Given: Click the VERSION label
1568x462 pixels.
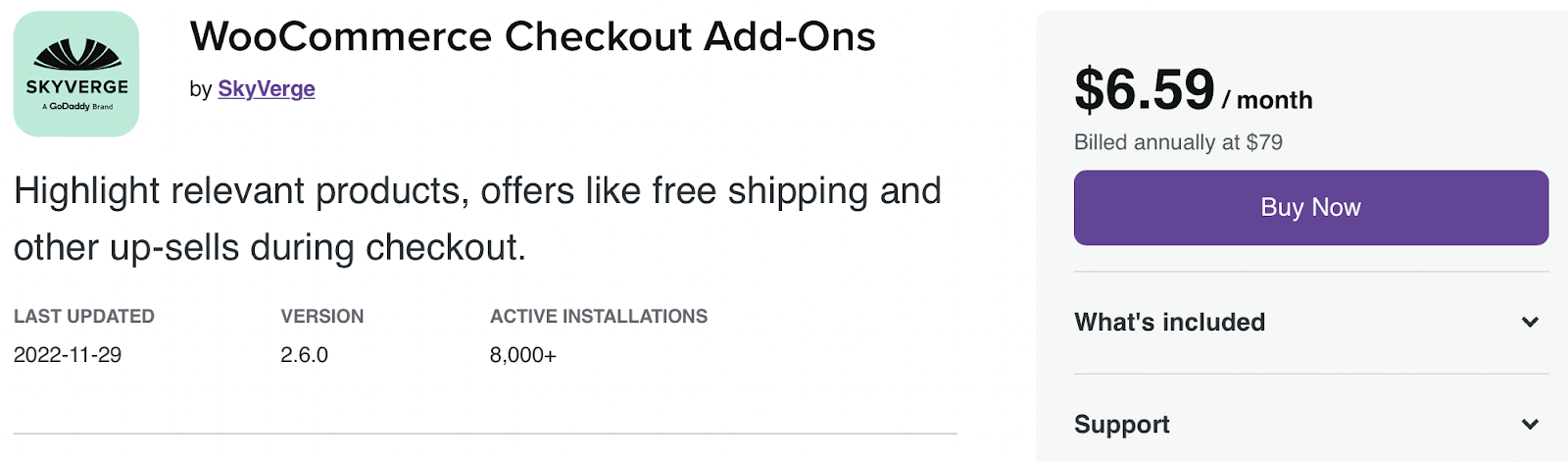Looking at the screenshot, I should point(322,316).
